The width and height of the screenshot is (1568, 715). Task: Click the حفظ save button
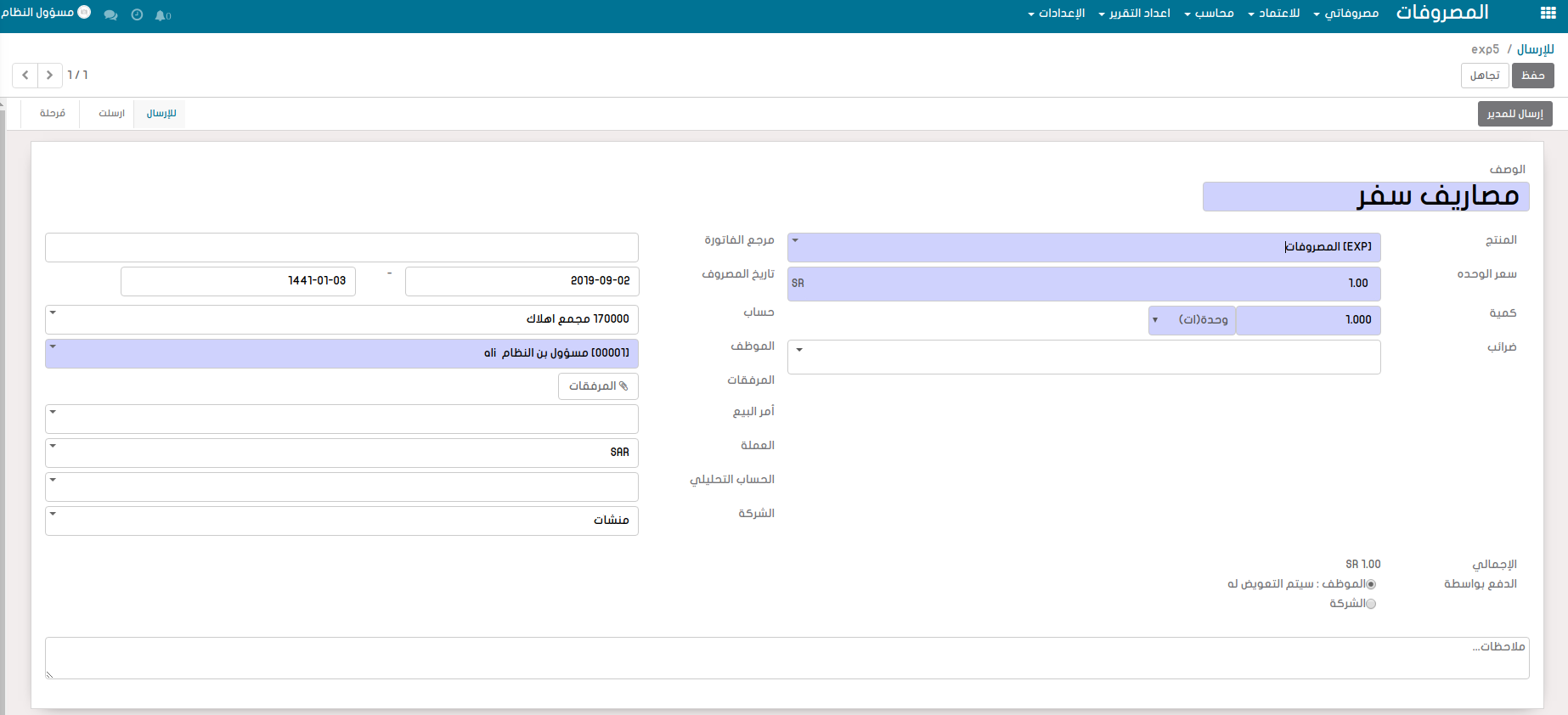click(1532, 76)
